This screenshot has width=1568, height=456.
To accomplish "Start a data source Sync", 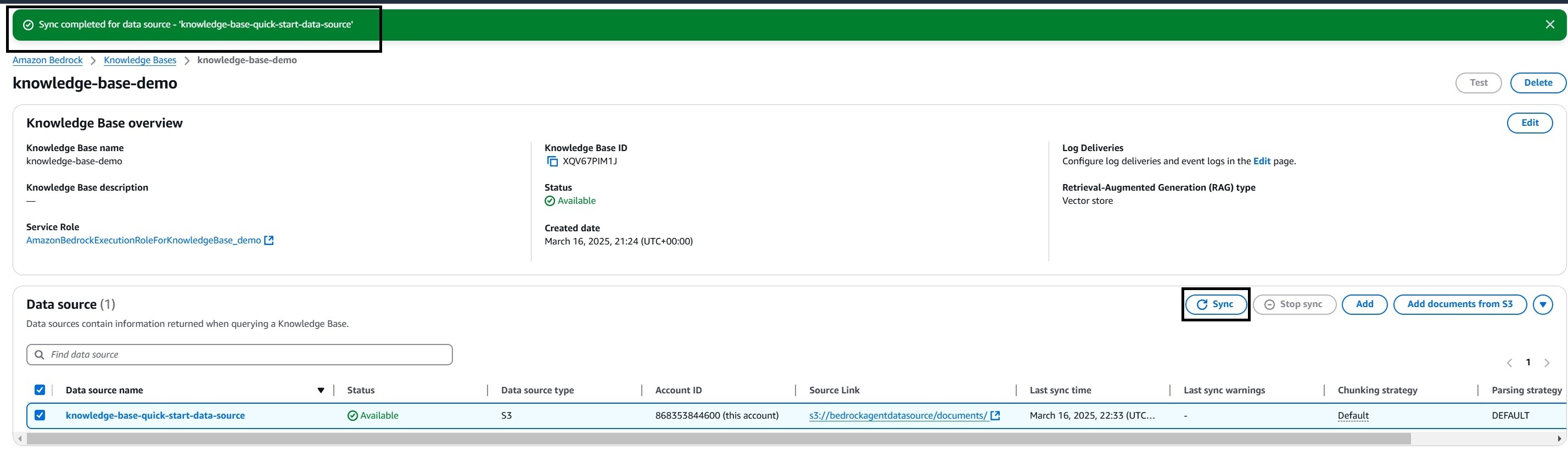I will 1216,304.
